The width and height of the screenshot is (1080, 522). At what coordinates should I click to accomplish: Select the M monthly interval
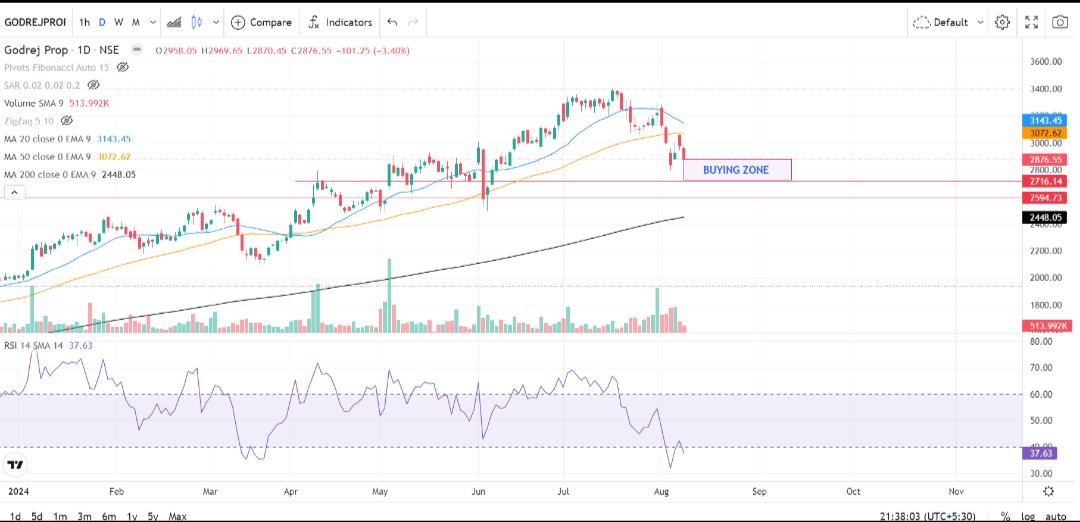136,22
